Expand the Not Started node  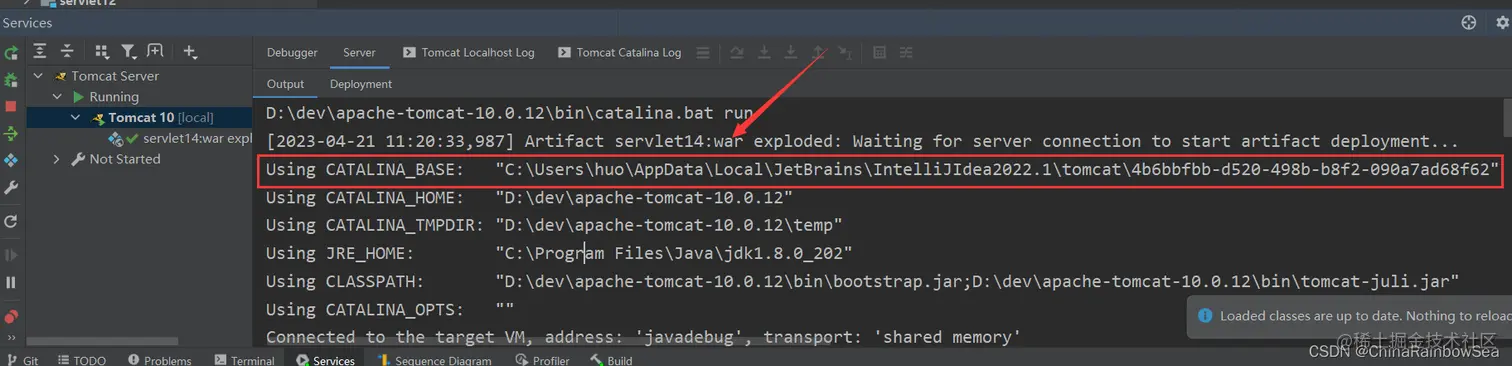[58, 159]
